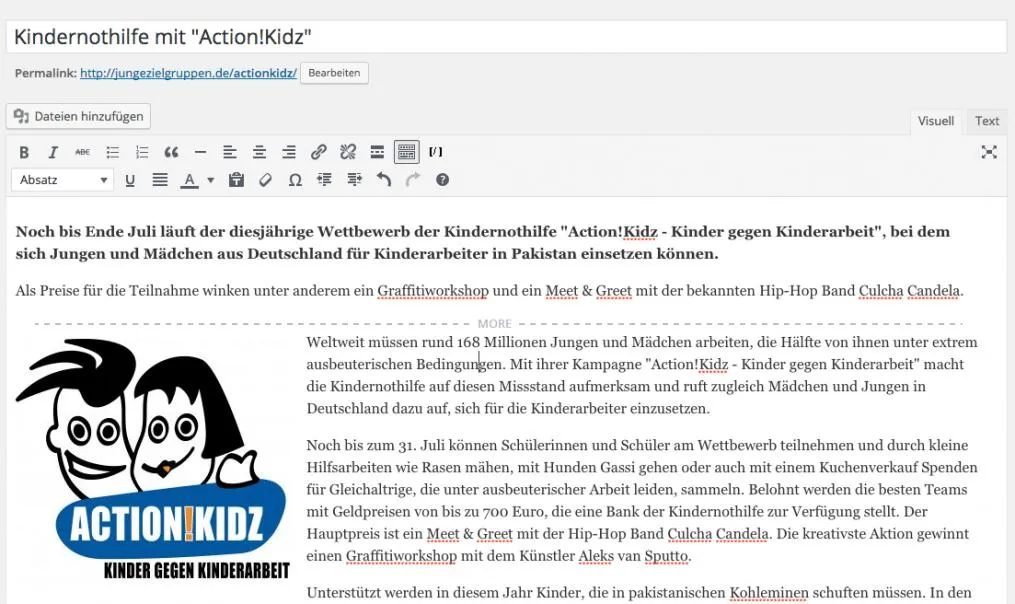The image size is (1015, 604).
Task: Open keyboard shortcuts help icon
Action: 442,180
